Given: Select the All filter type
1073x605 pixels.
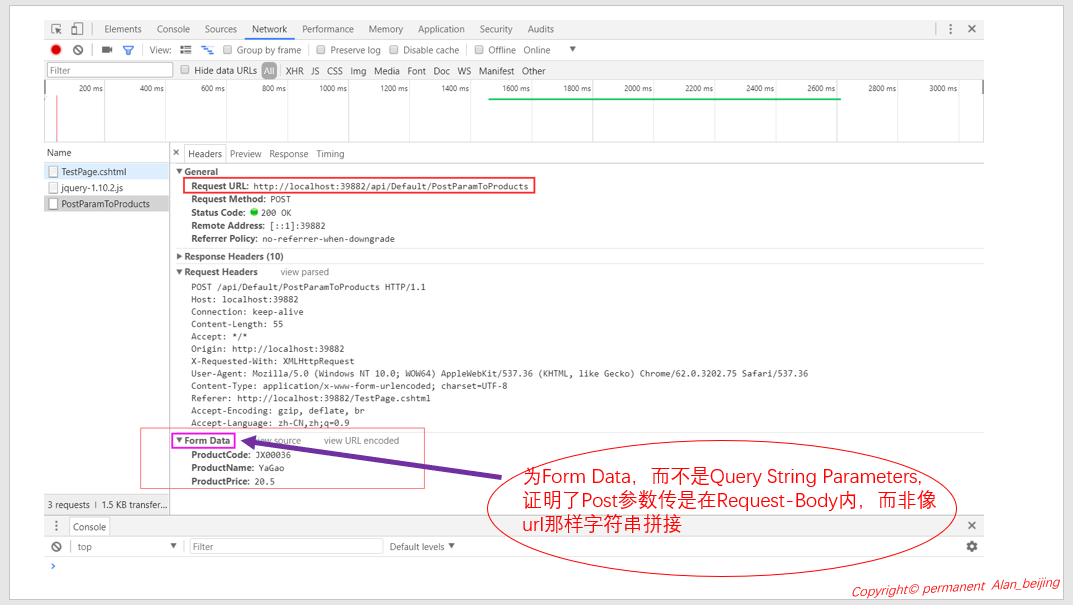Looking at the screenshot, I should coord(270,70).
